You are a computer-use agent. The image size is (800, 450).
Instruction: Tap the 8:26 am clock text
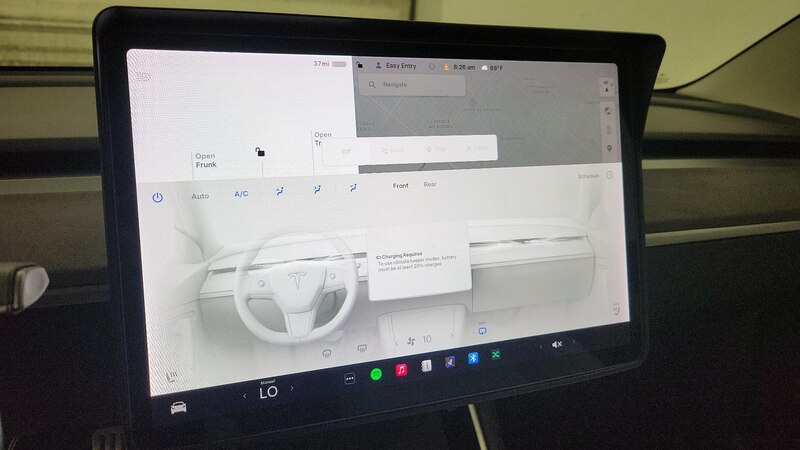(x=464, y=67)
